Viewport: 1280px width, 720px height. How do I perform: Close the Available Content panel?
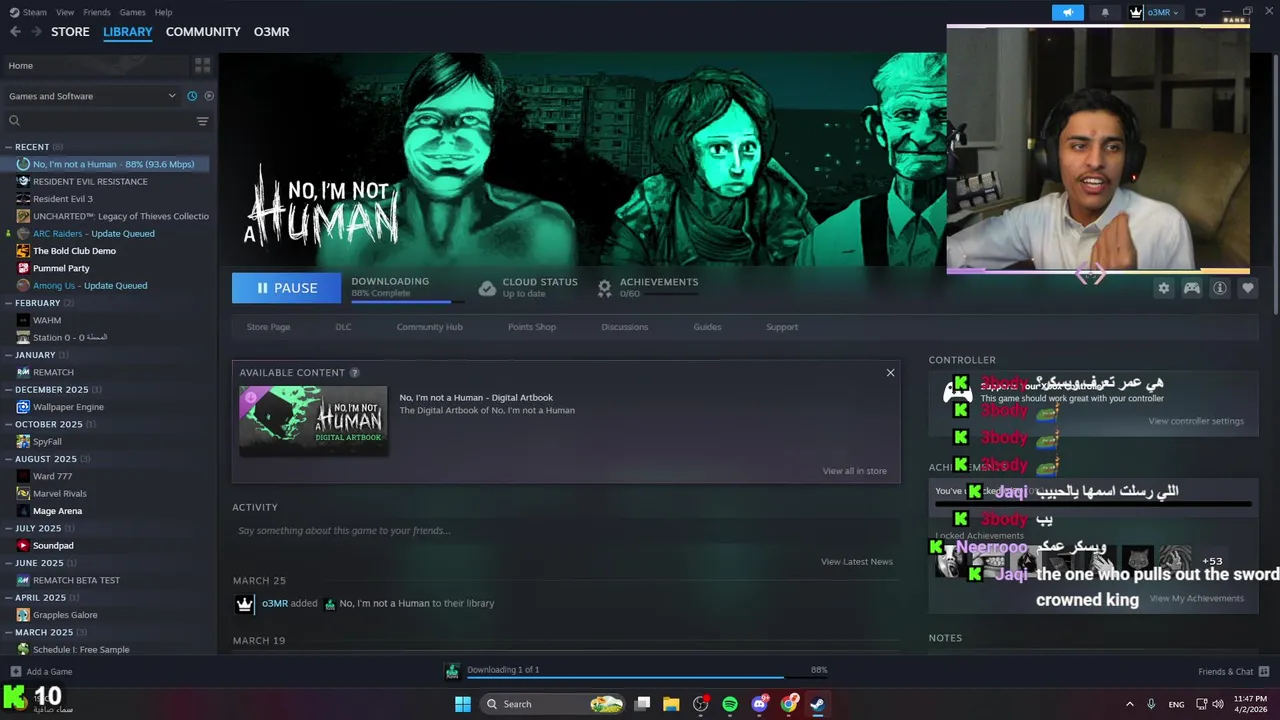[890, 373]
